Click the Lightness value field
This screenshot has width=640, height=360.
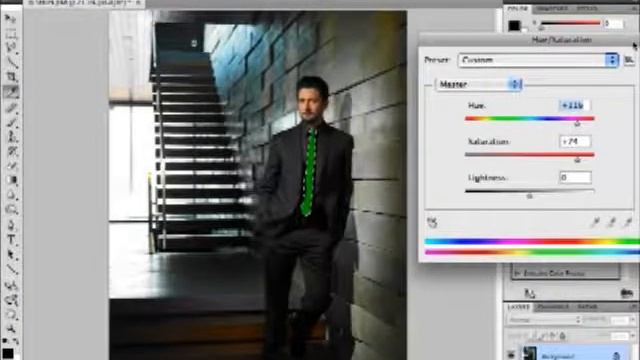coord(576,178)
